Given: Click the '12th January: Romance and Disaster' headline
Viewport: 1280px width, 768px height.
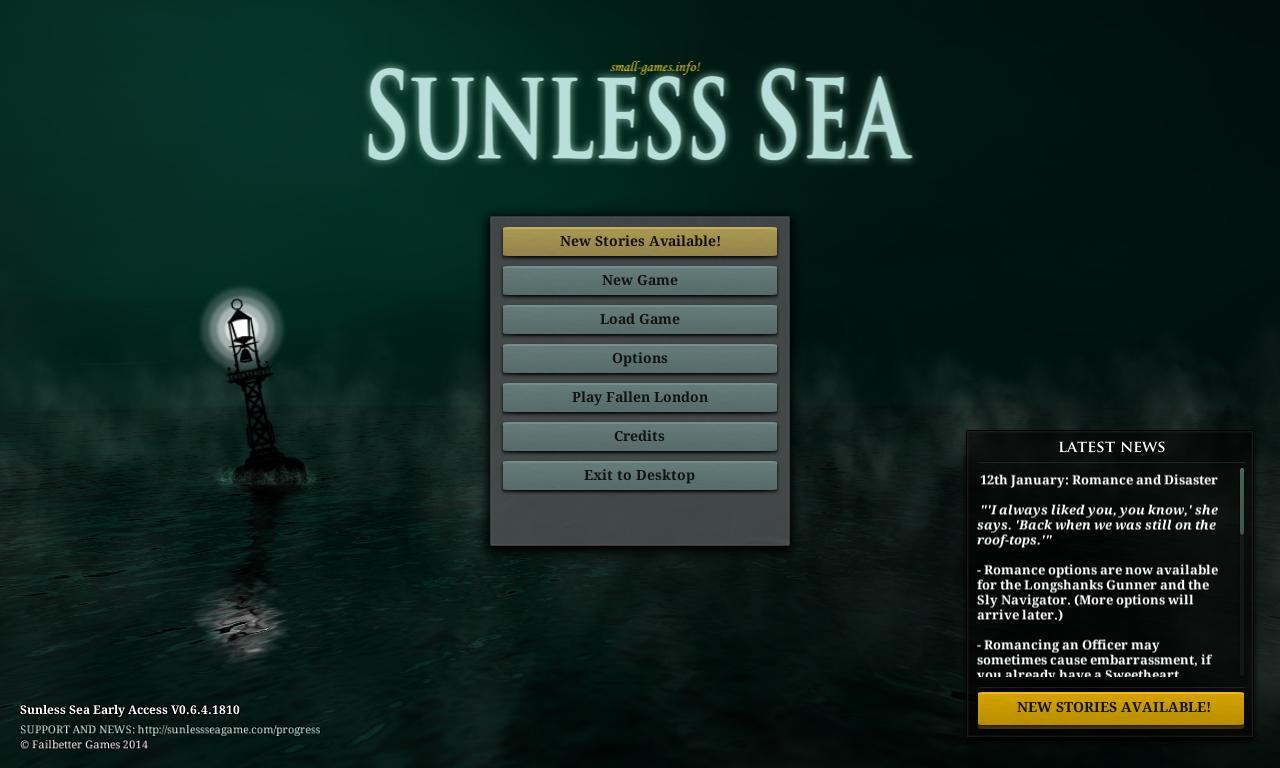Looking at the screenshot, I should pyautogui.click(x=1099, y=480).
